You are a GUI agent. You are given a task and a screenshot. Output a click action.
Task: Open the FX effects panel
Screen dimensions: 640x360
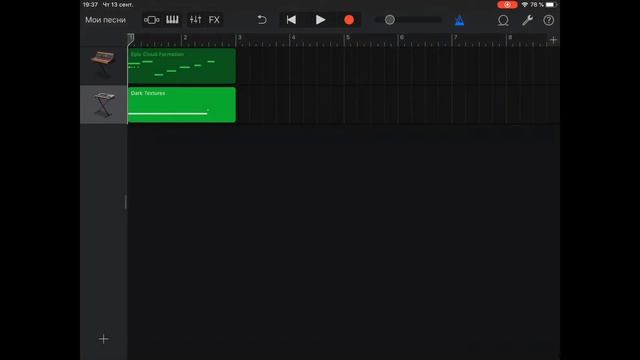pos(214,20)
